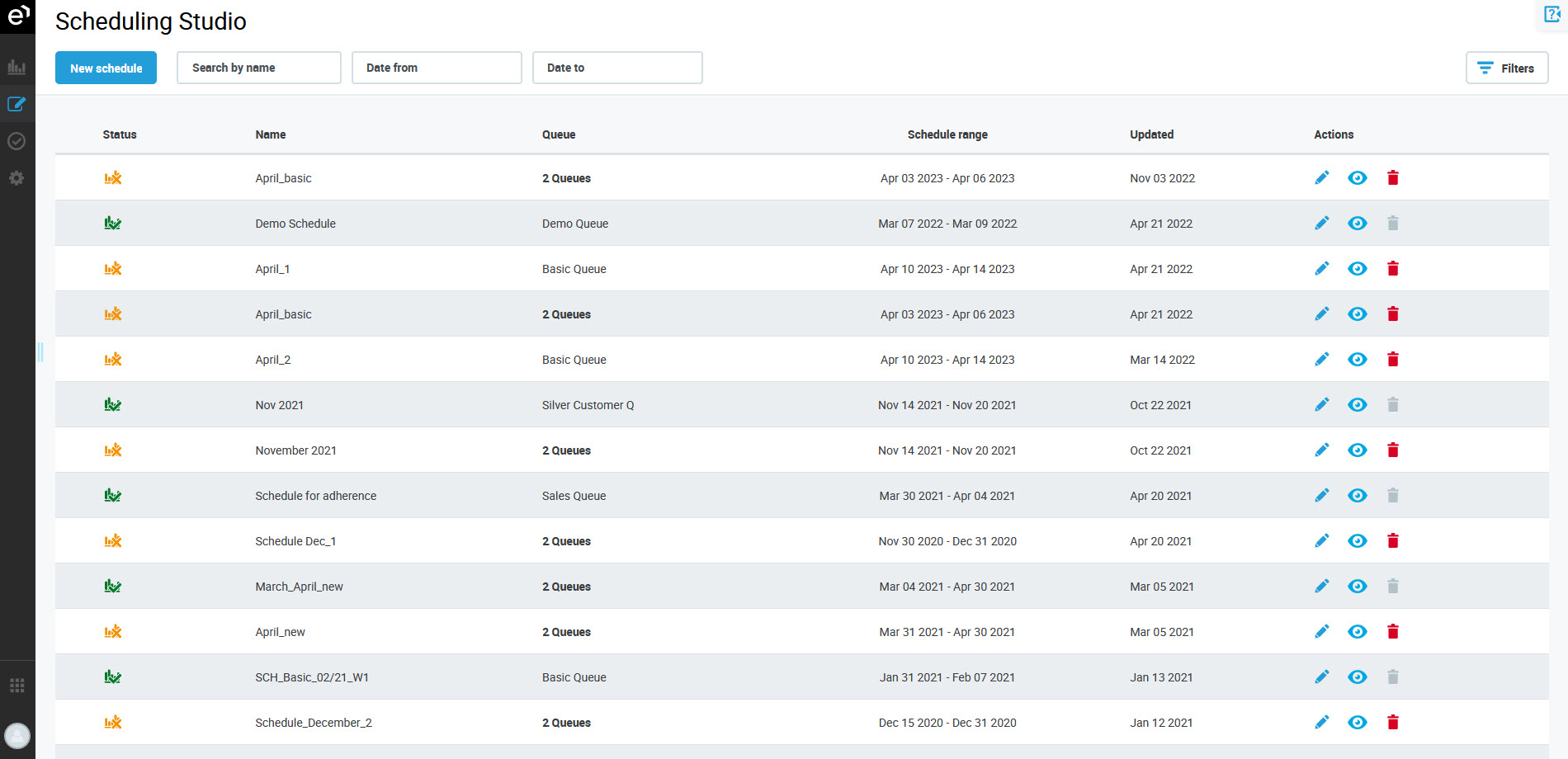Click the eye icon for Nov 2021
The width and height of the screenshot is (1568, 759).
[1357, 405]
